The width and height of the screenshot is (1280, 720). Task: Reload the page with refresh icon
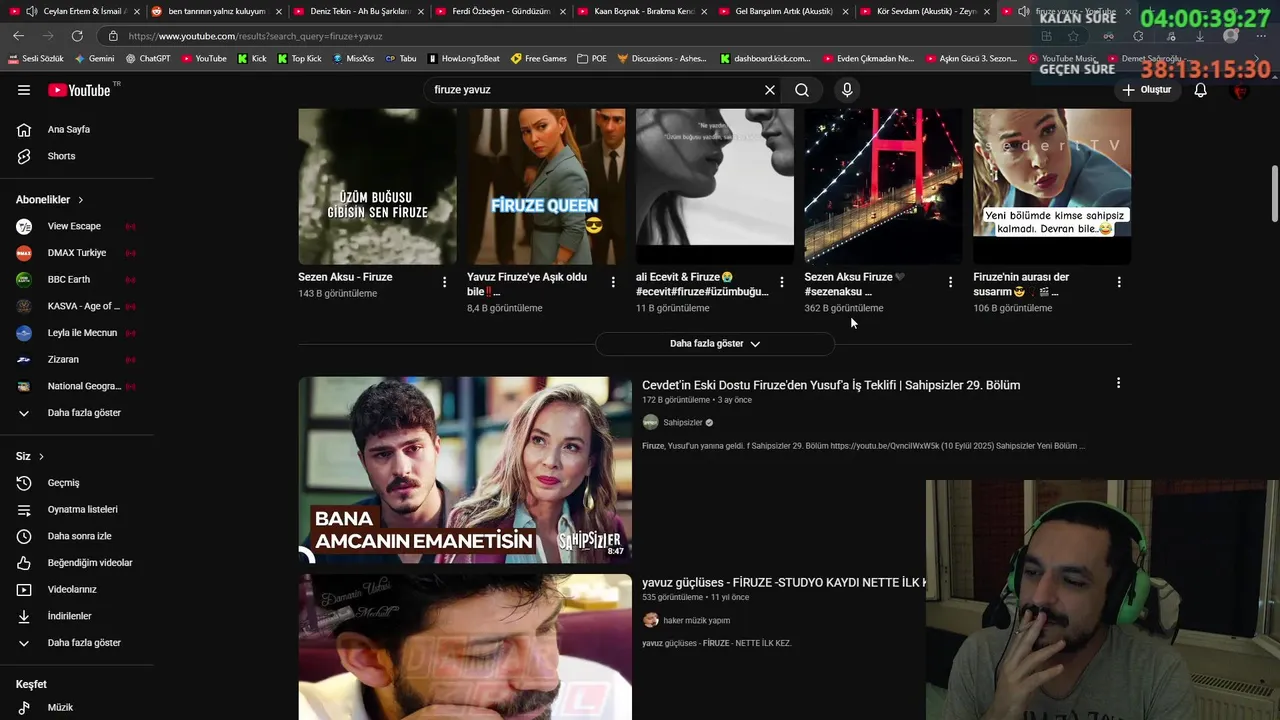pyautogui.click(x=77, y=36)
